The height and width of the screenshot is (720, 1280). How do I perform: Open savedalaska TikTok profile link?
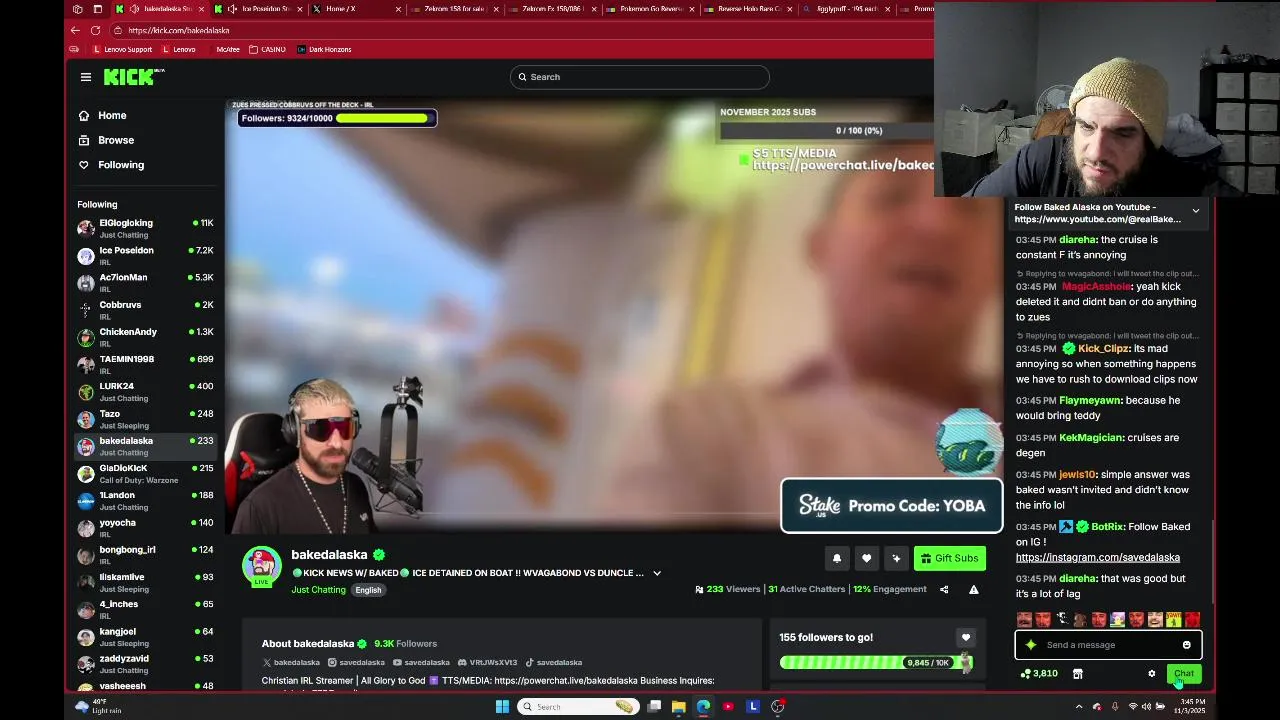[554, 662]
